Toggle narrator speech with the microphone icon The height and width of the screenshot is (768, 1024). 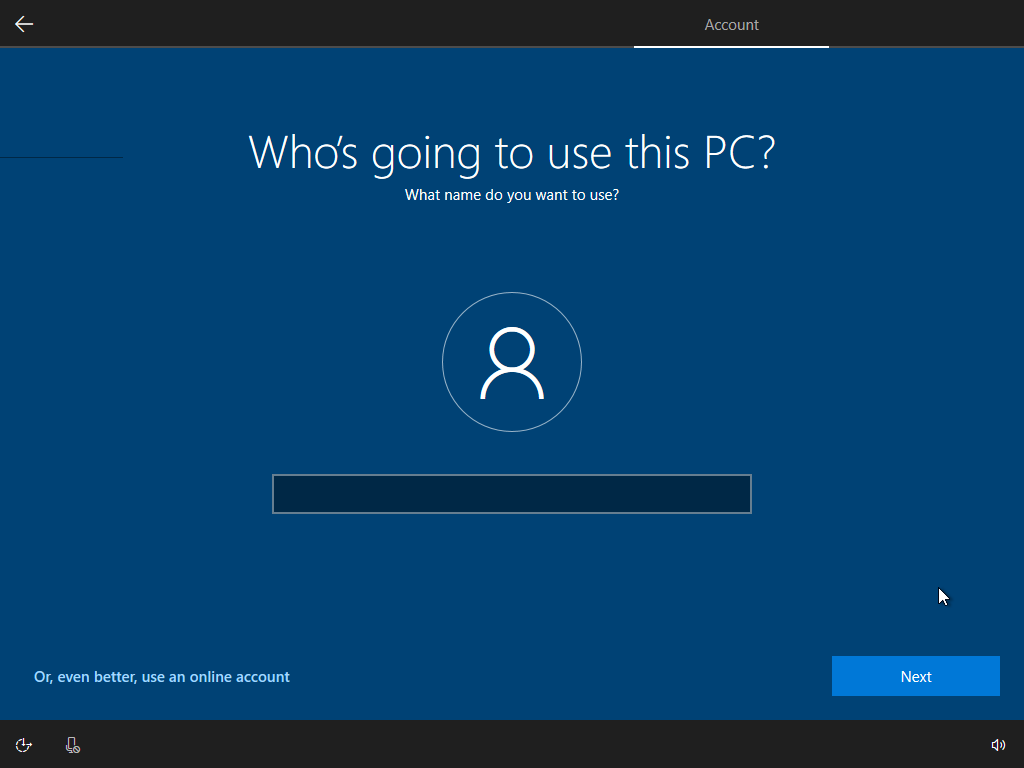pyautogui.click(x=71, y=744)
